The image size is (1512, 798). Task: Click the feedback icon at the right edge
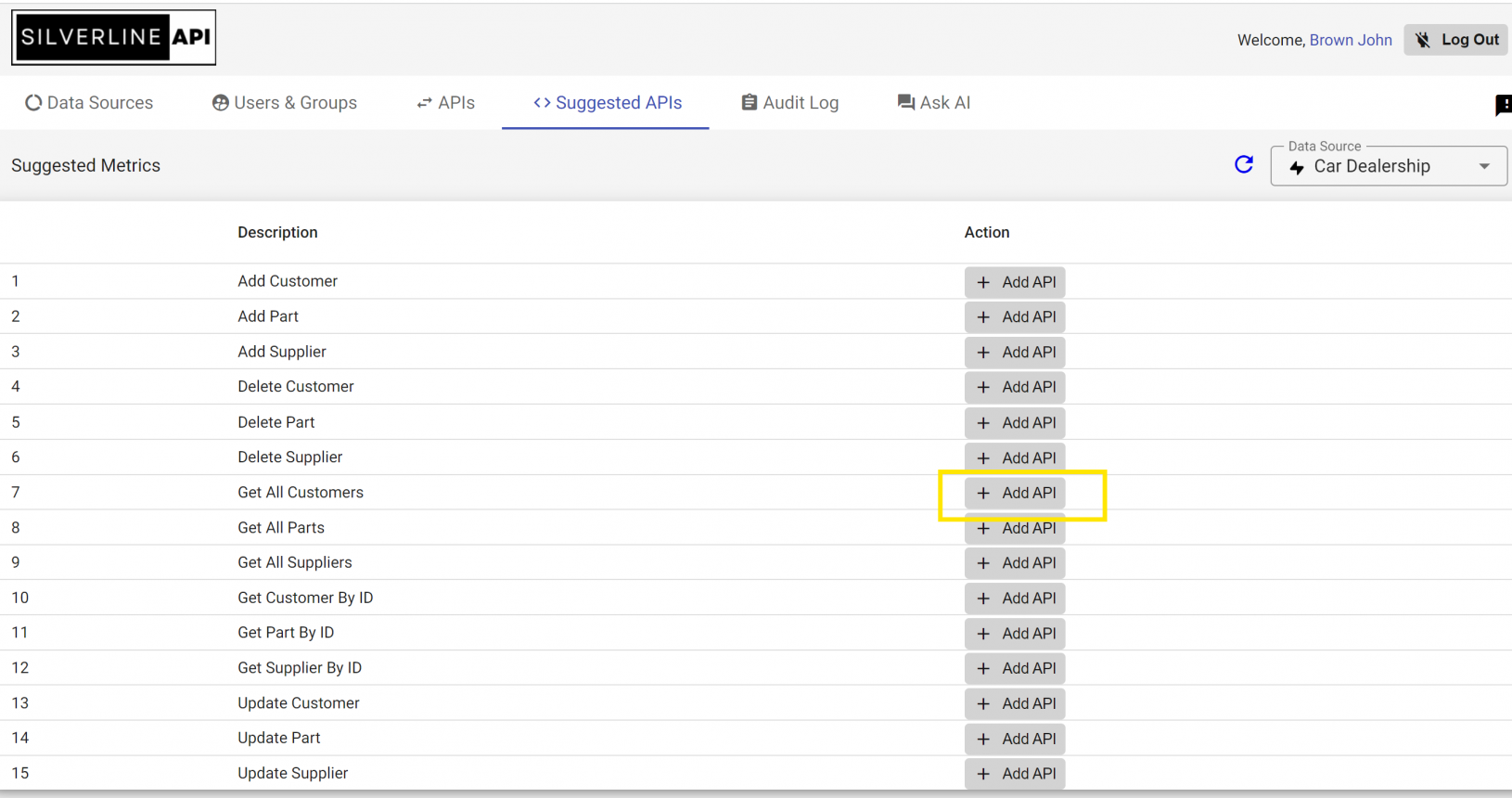[1504, 105]
